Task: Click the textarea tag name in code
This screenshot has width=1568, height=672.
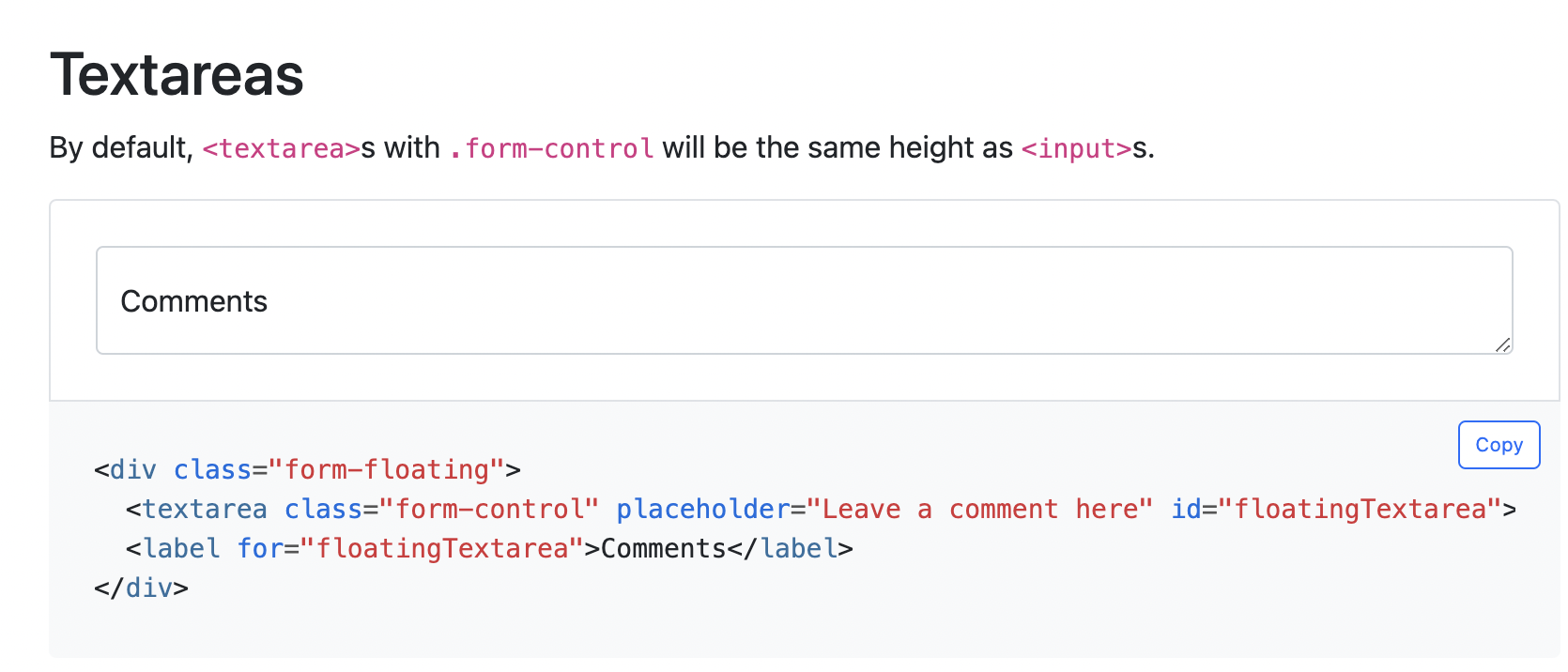Action: (205, 509)
